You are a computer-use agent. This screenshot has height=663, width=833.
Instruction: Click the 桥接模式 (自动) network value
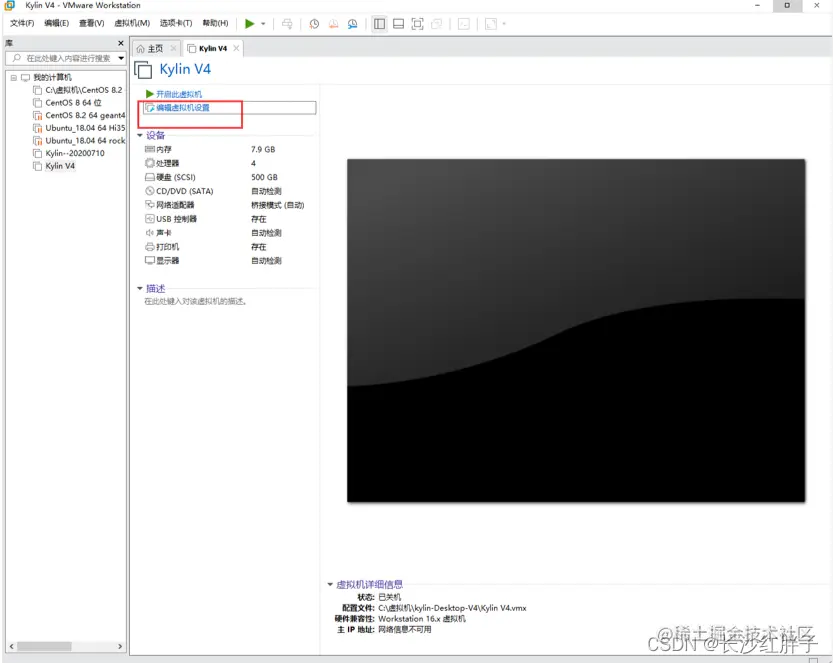coord(277,205)
